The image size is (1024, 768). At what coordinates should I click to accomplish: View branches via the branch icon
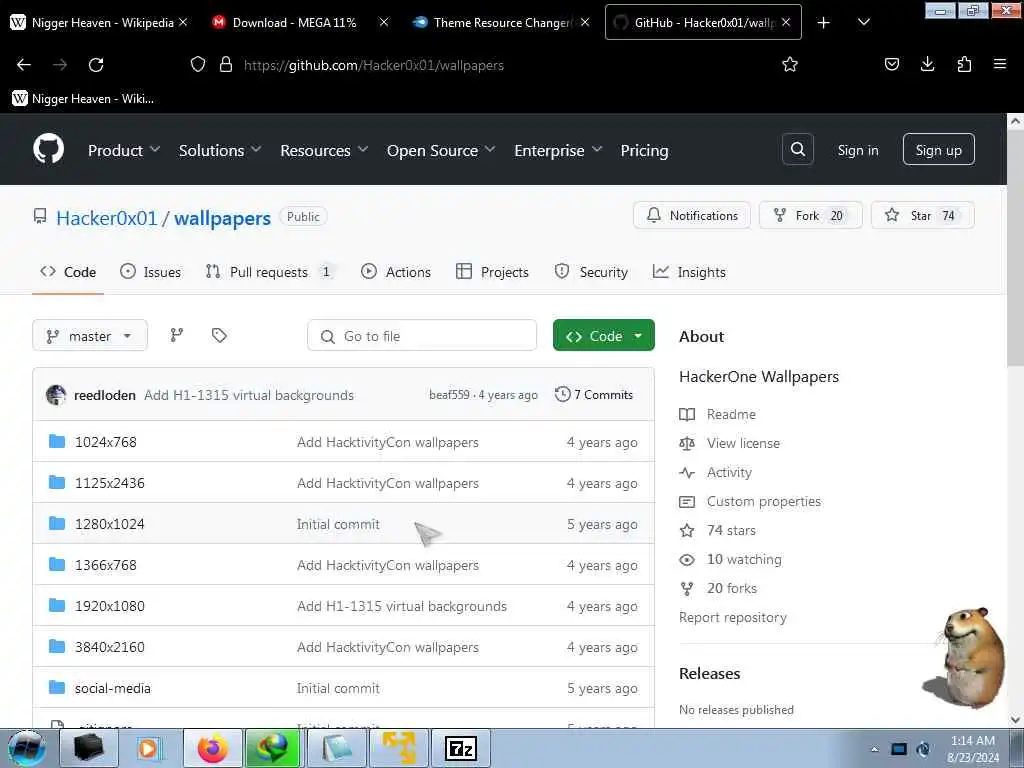pyautogui.click(x=177, y=335)
